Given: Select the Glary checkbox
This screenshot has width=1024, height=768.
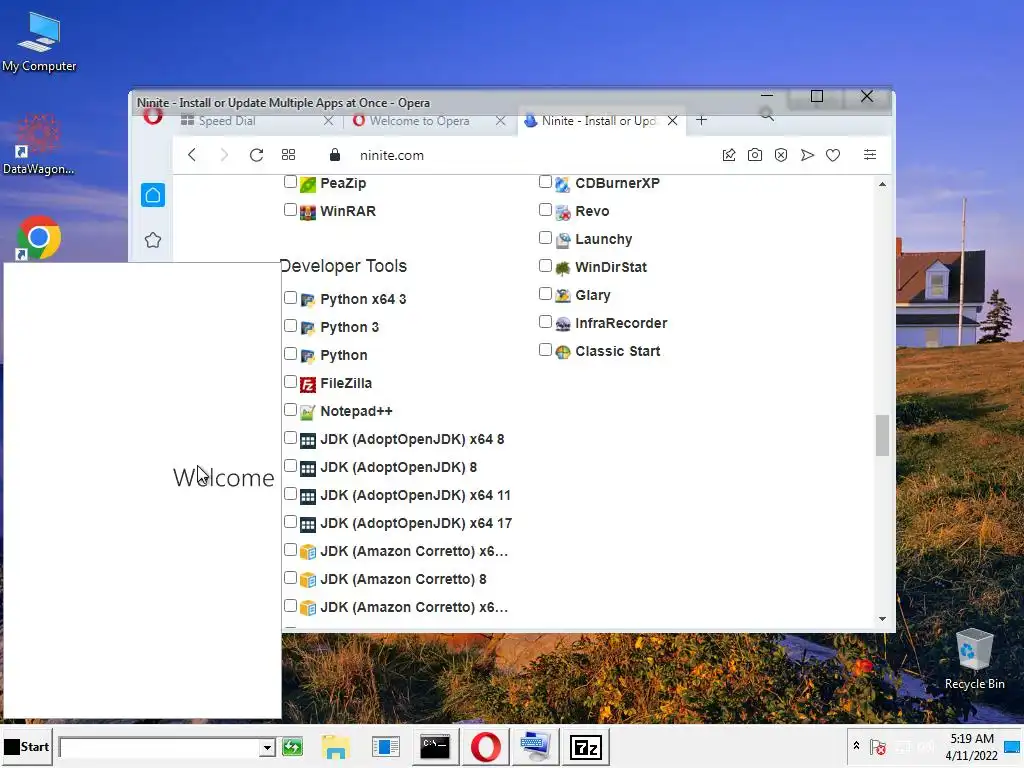Looking at the screenshot, I should coord(545,294).
